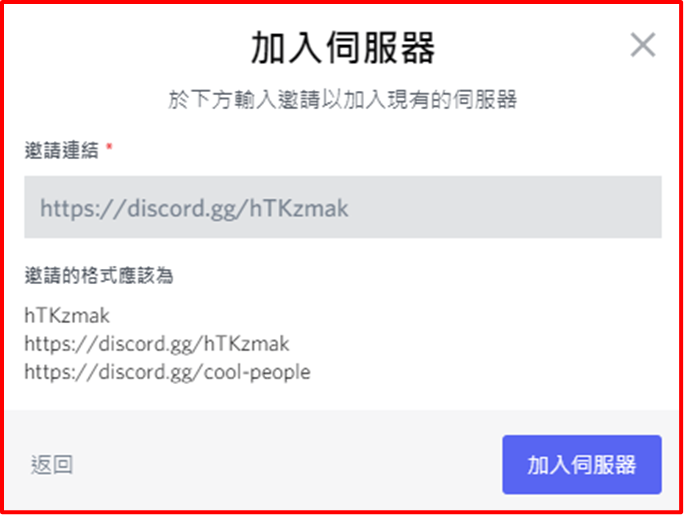The height and width of the screenshot is (516, 685).
Task: Click the 加入伺服器 confirm button
Action: pos(581,464)
